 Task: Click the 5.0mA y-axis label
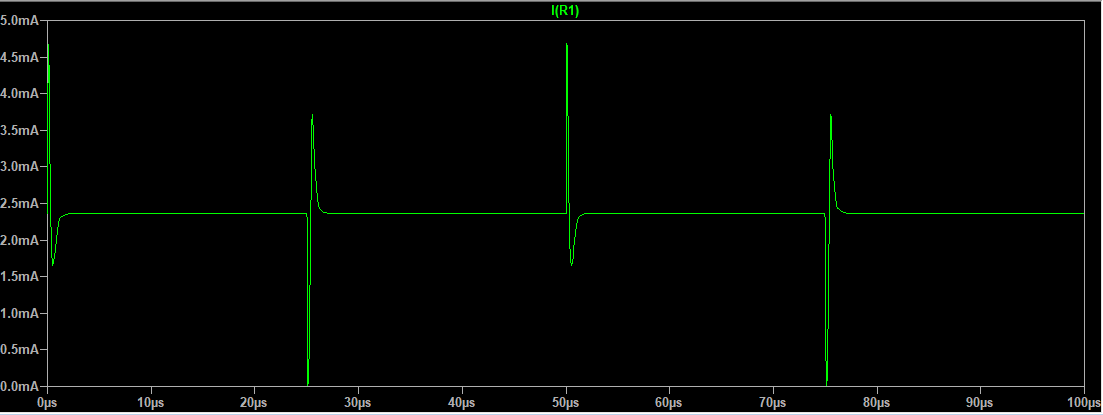tap(19, 20)
